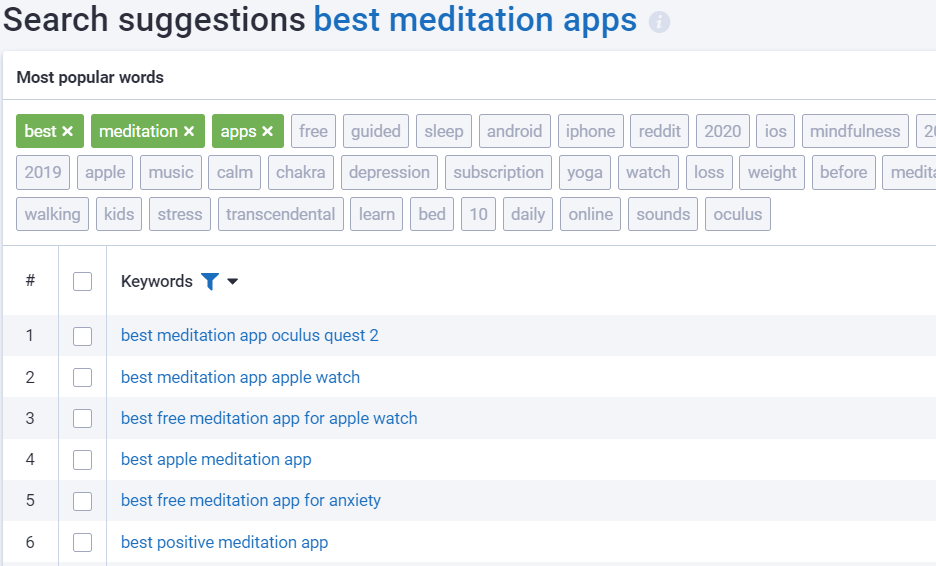
Task: Remove the 'apps' word filter tag
Action: click(x=267, y=131)
